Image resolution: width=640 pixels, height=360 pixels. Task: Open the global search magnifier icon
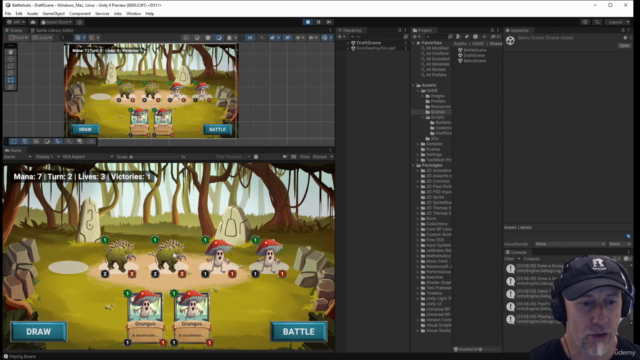[597, 22]
